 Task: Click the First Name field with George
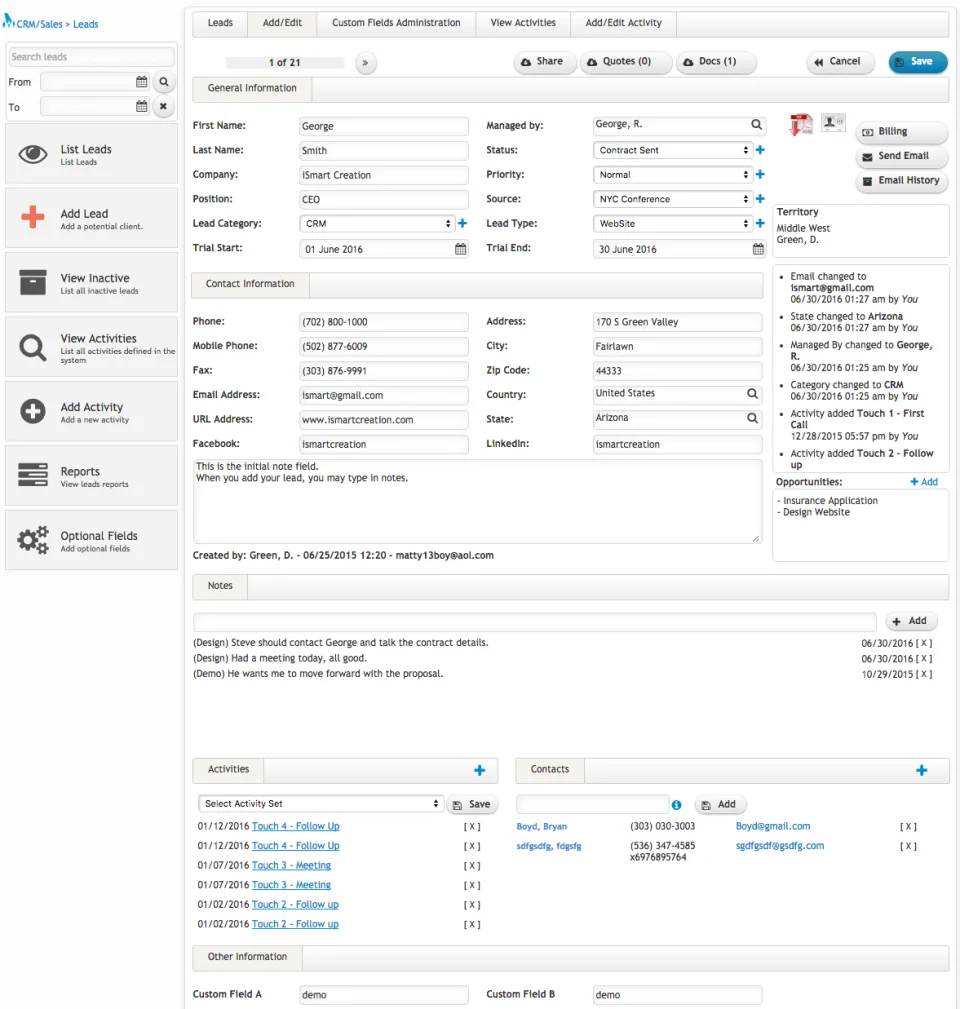coord(383,126)
